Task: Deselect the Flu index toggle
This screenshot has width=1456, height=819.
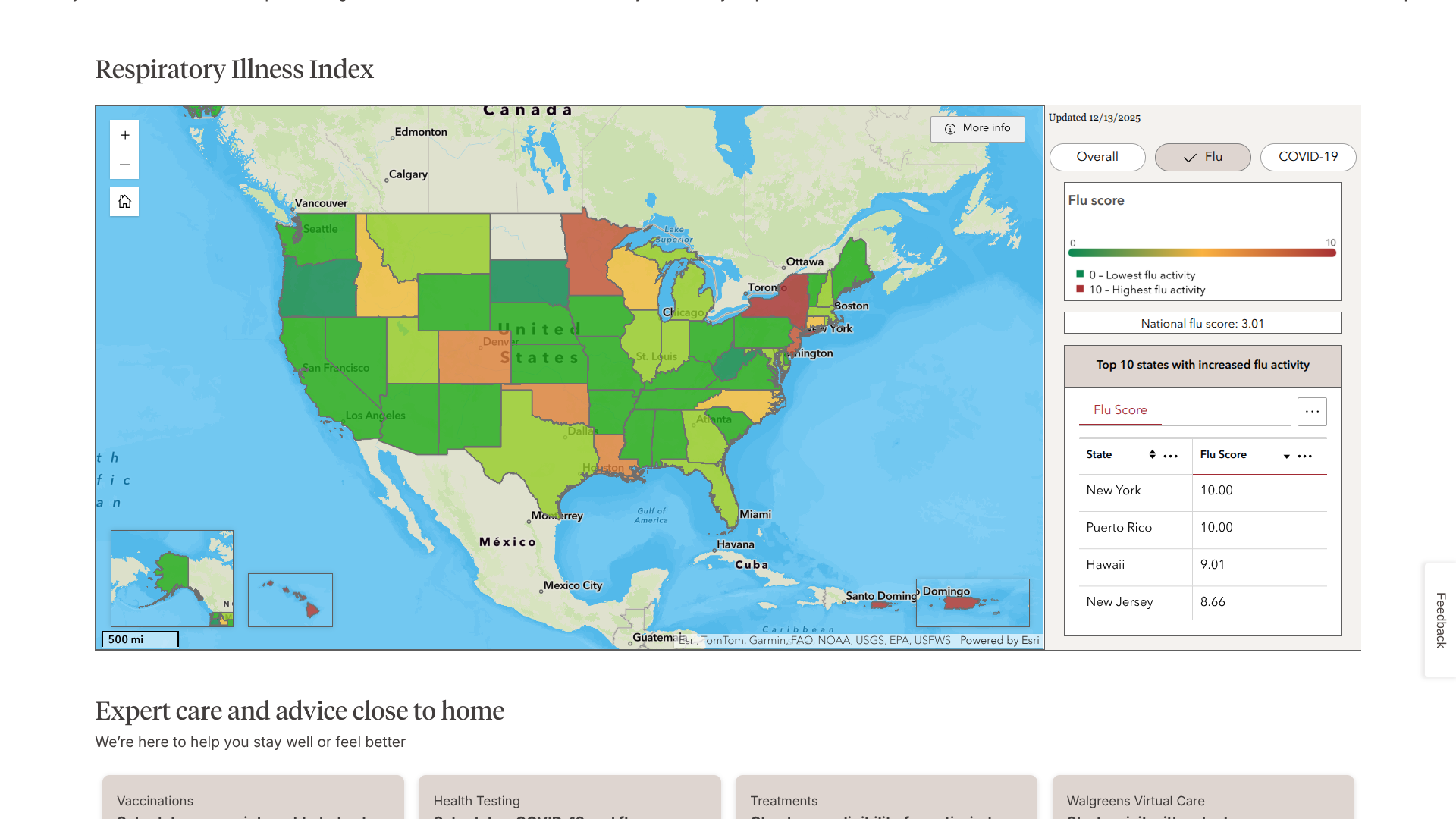Action: (x=1203, y=157)
